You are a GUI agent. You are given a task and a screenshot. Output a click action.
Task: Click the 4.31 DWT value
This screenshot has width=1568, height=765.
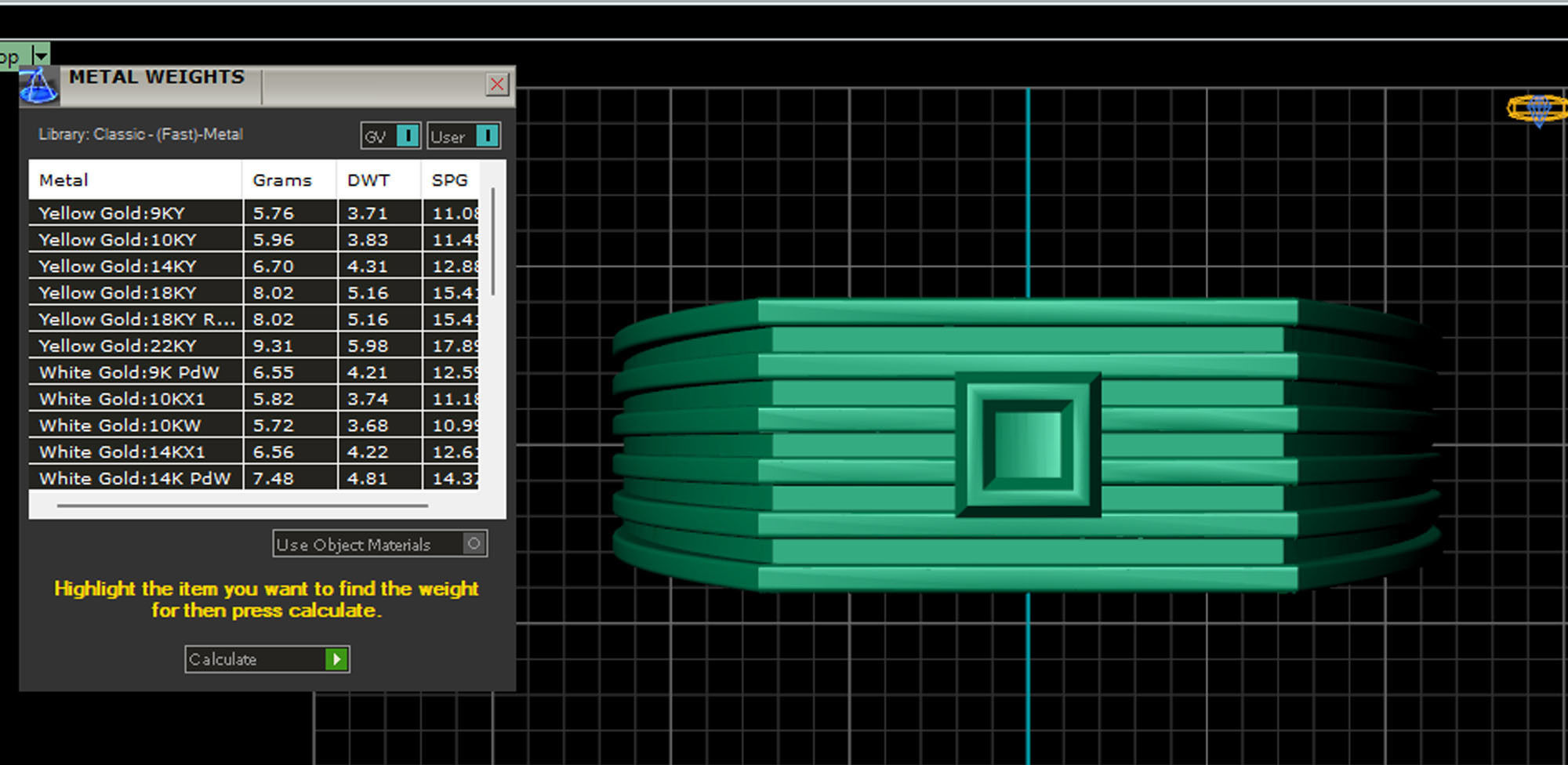368,266
